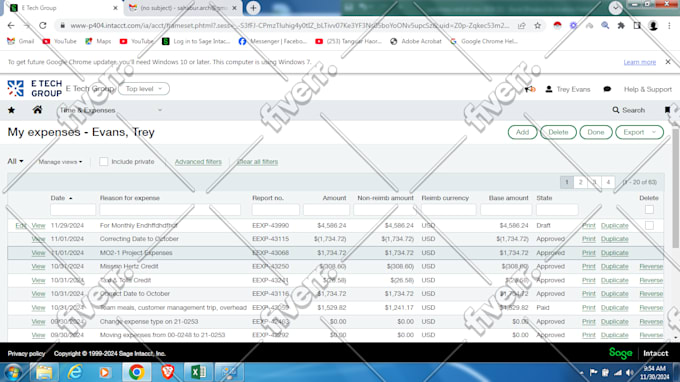Open Trey Evans user menu
680x382 pixels.
[568, 89]
